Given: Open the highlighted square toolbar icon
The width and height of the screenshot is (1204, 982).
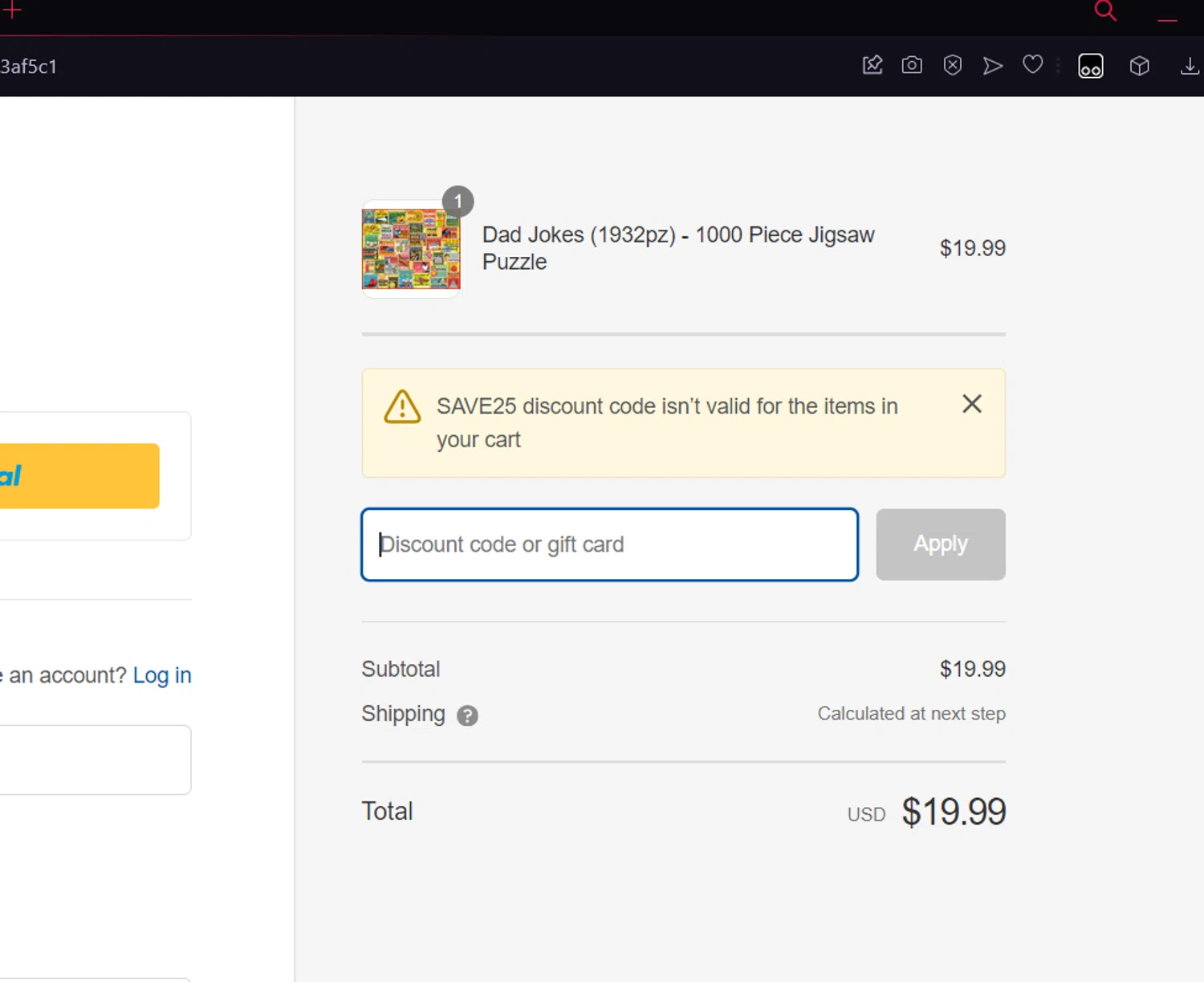Looking at the screenshot, I should [x=1091, y=66].
